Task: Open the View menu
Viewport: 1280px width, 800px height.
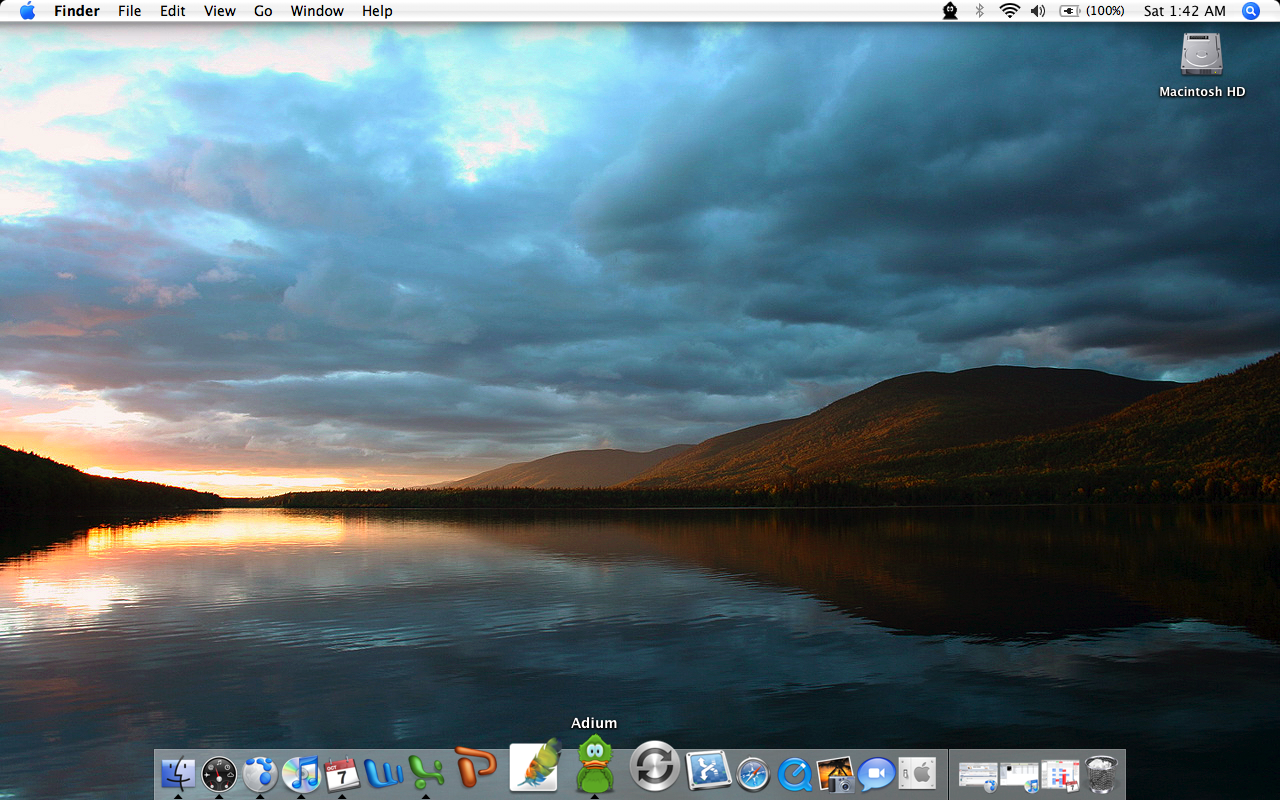Action: click(x=220, y=11)
